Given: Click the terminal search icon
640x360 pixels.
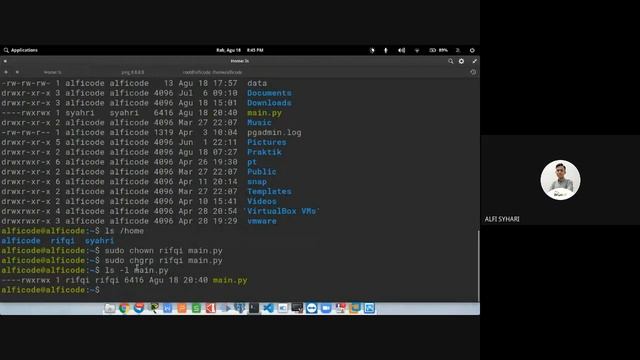Looking at the screenshot, I should pyautogui.click(x=451, y=61).
